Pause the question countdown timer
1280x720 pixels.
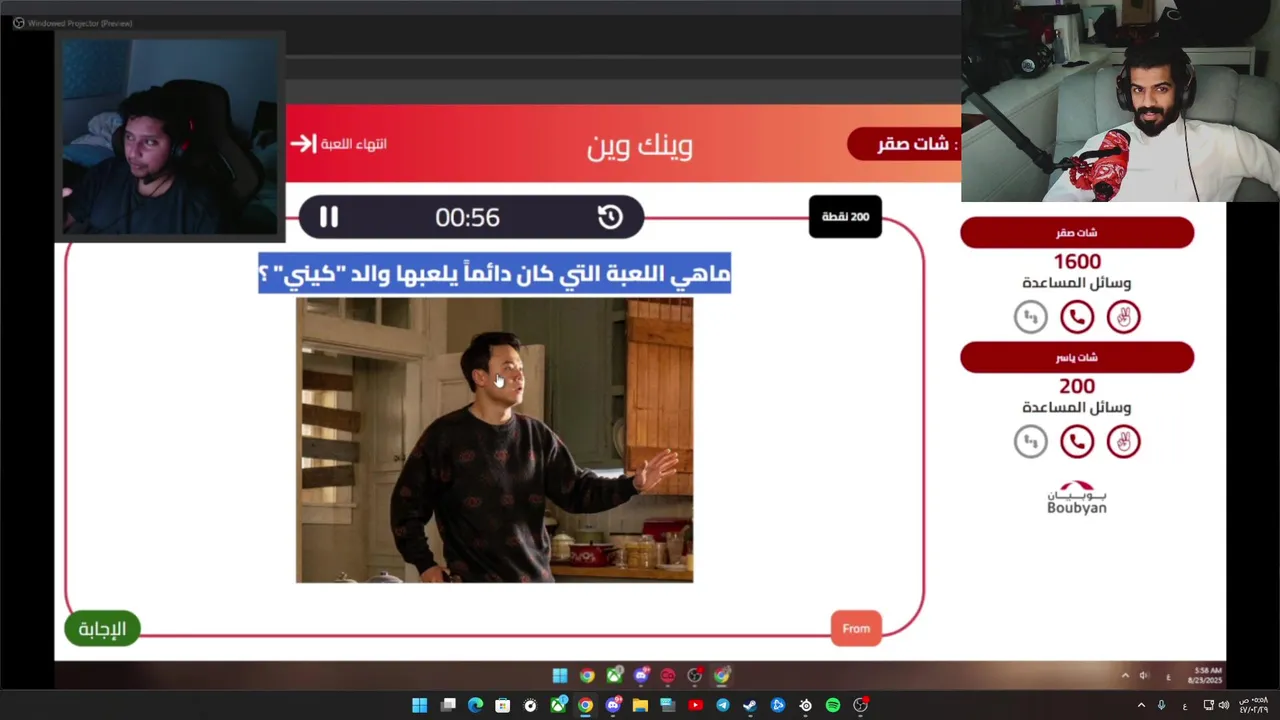[x=329, y=217]
